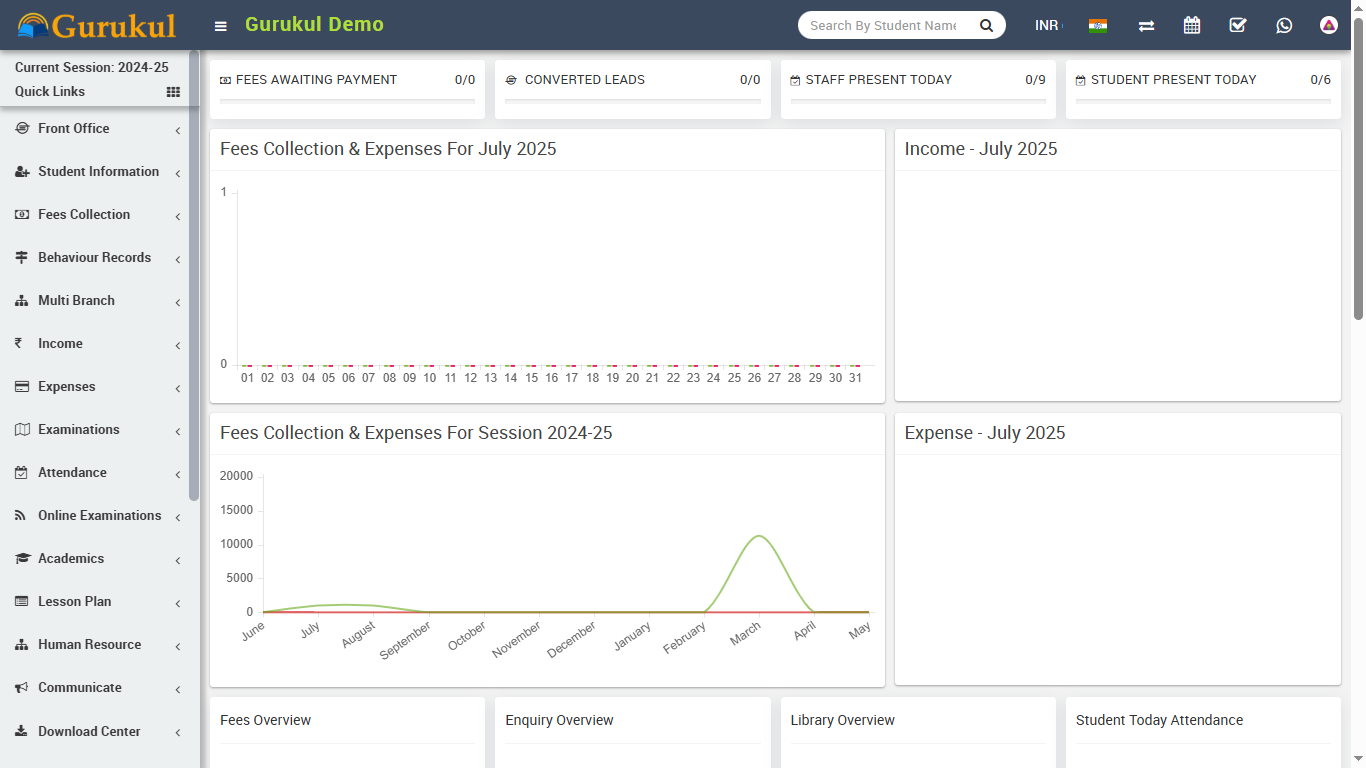This screenshot has height=768, width=1366.
Task: Select the India flag language icon
Action: tap(1098, 25)
